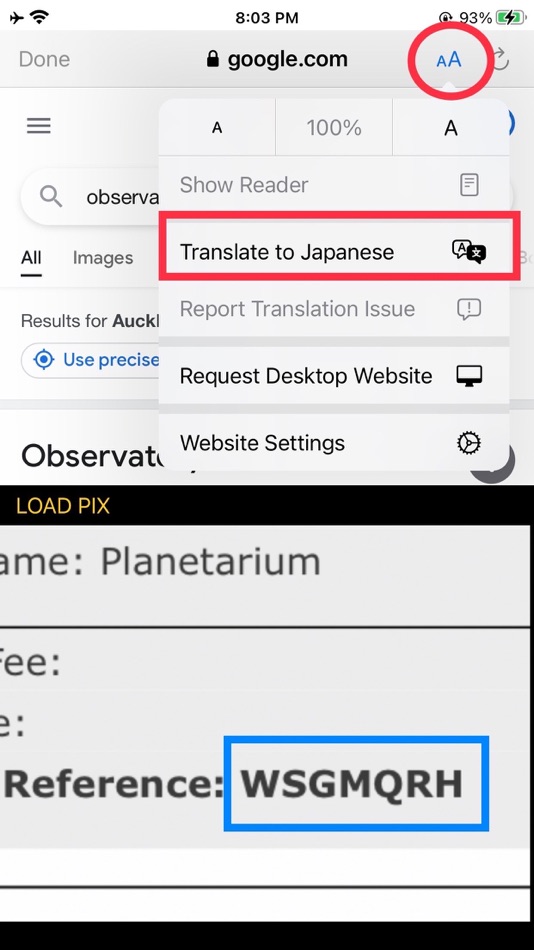Tap the Website Settings gear icon

click(469, 443)
